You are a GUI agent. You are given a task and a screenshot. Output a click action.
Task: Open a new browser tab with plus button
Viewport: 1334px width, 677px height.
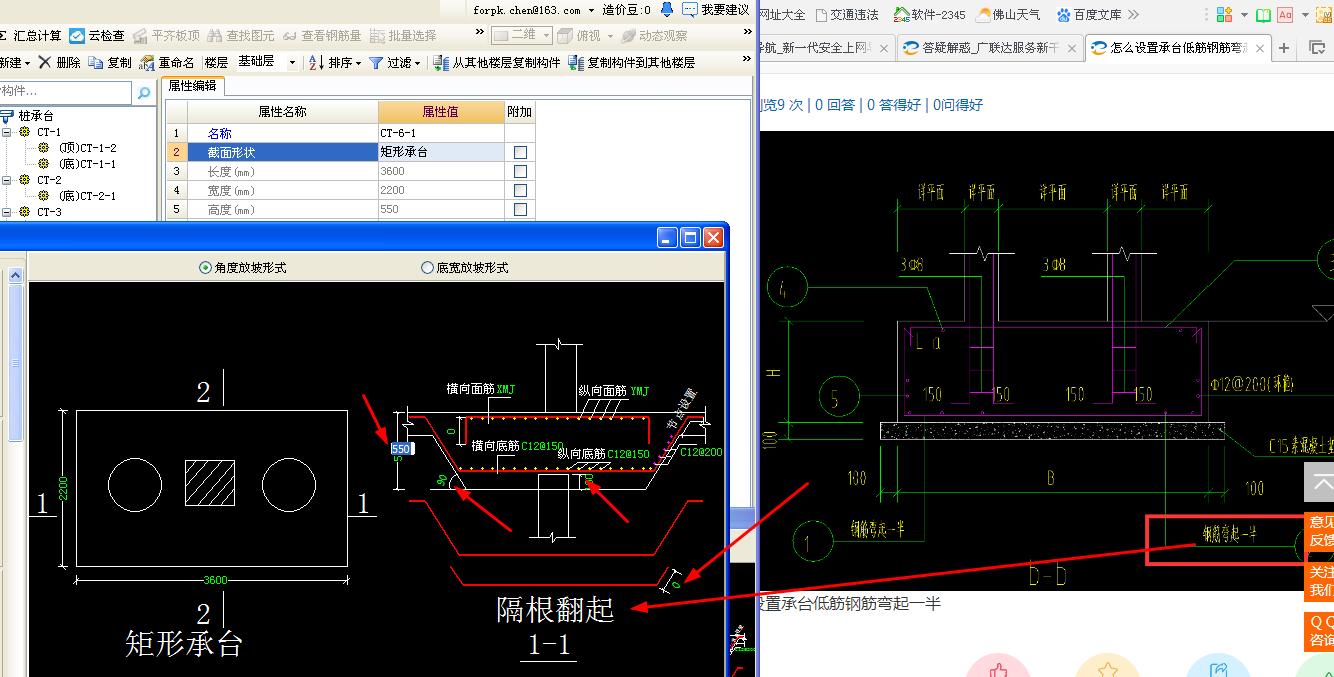1285,48
